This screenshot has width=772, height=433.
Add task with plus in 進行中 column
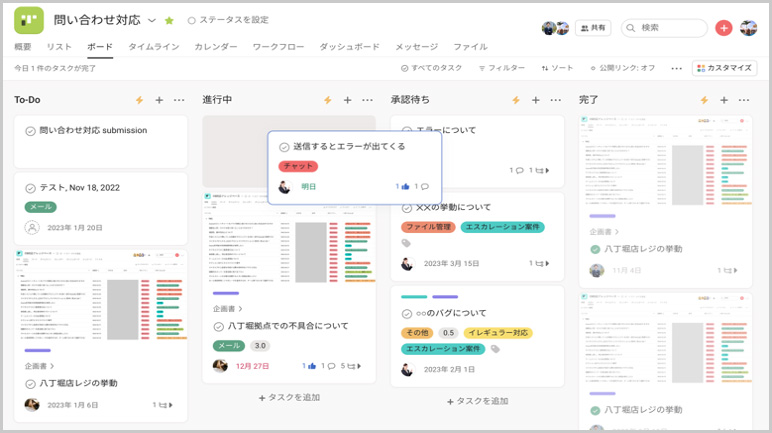click(348, 100)
